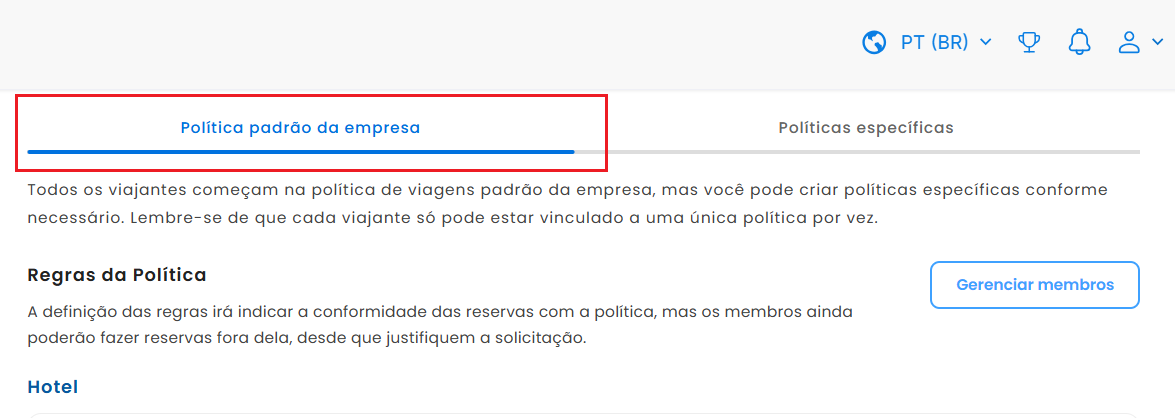Expand the PT (BR) language chevron

986,42
